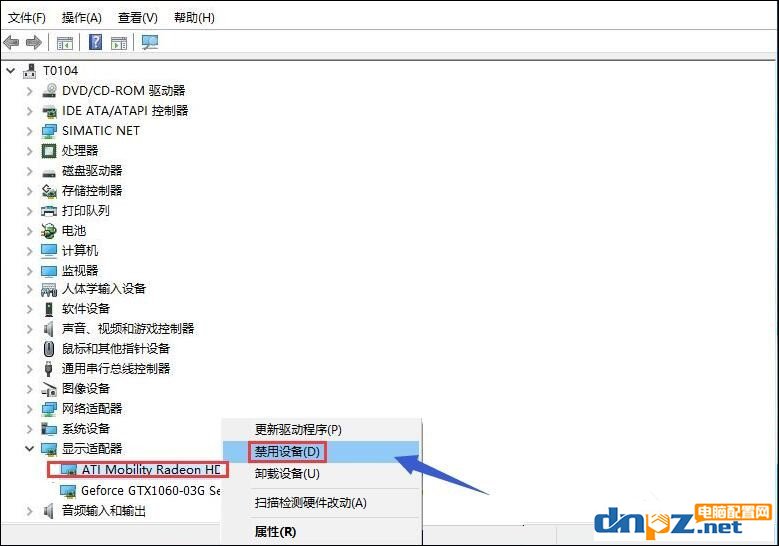Viewport: 779px width, 546px height.
Task: Select the 图像设备 category label
Action: [x=85, y=389]
